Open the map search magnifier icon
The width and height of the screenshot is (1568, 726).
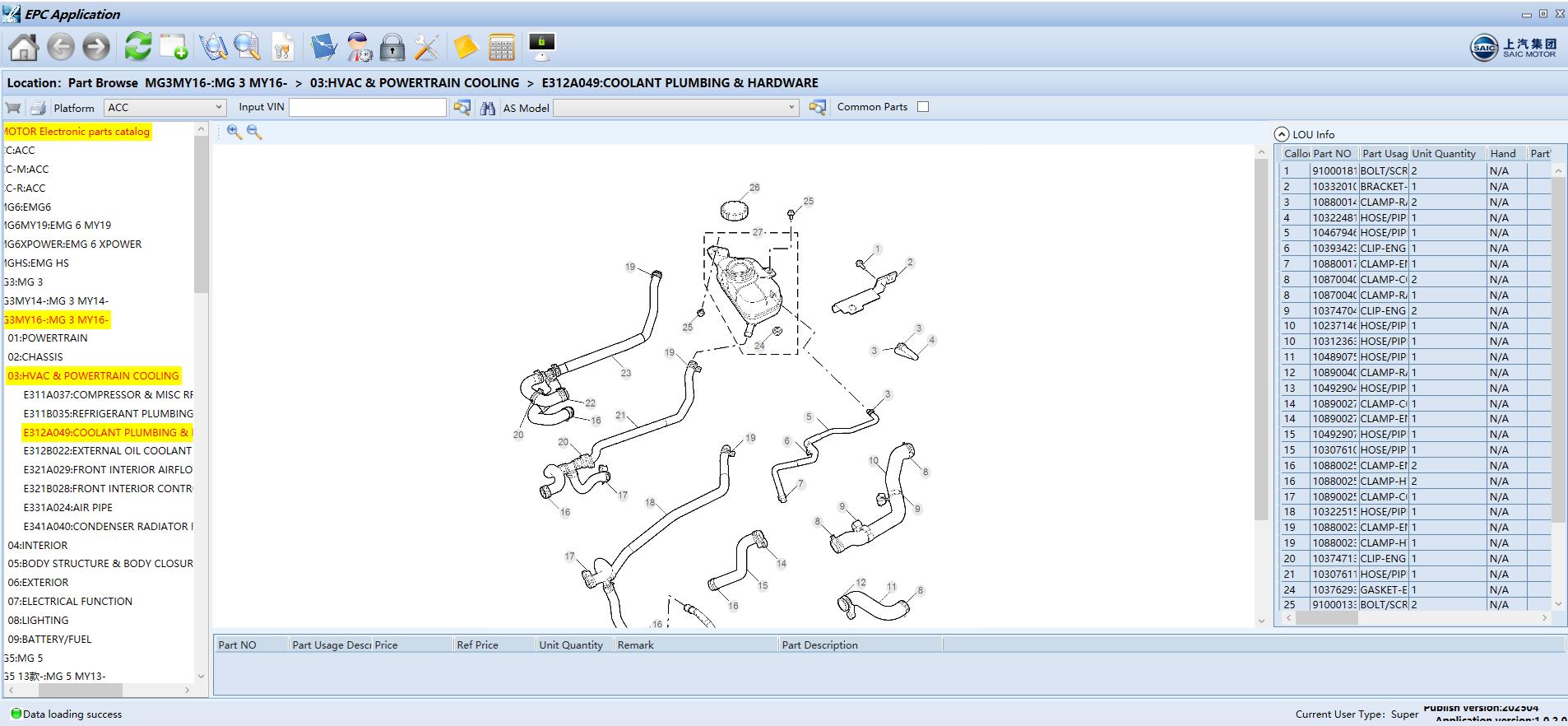tap(214, 47)
